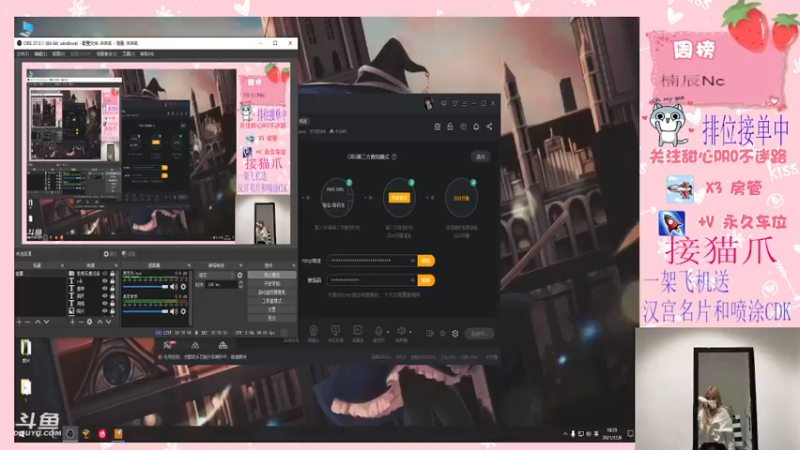Hide the image source in OBS sources list
Screen dimensions: 800x450
(x=105, y=311)
